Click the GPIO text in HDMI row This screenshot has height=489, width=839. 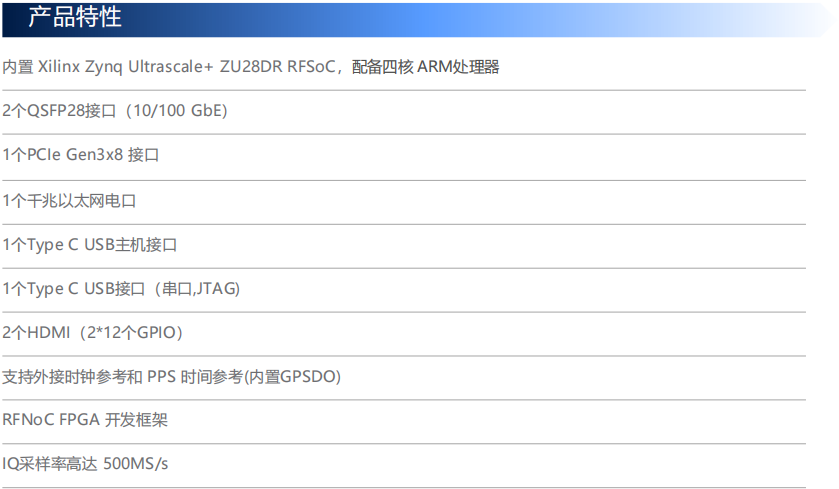click(x=156, y=332)
